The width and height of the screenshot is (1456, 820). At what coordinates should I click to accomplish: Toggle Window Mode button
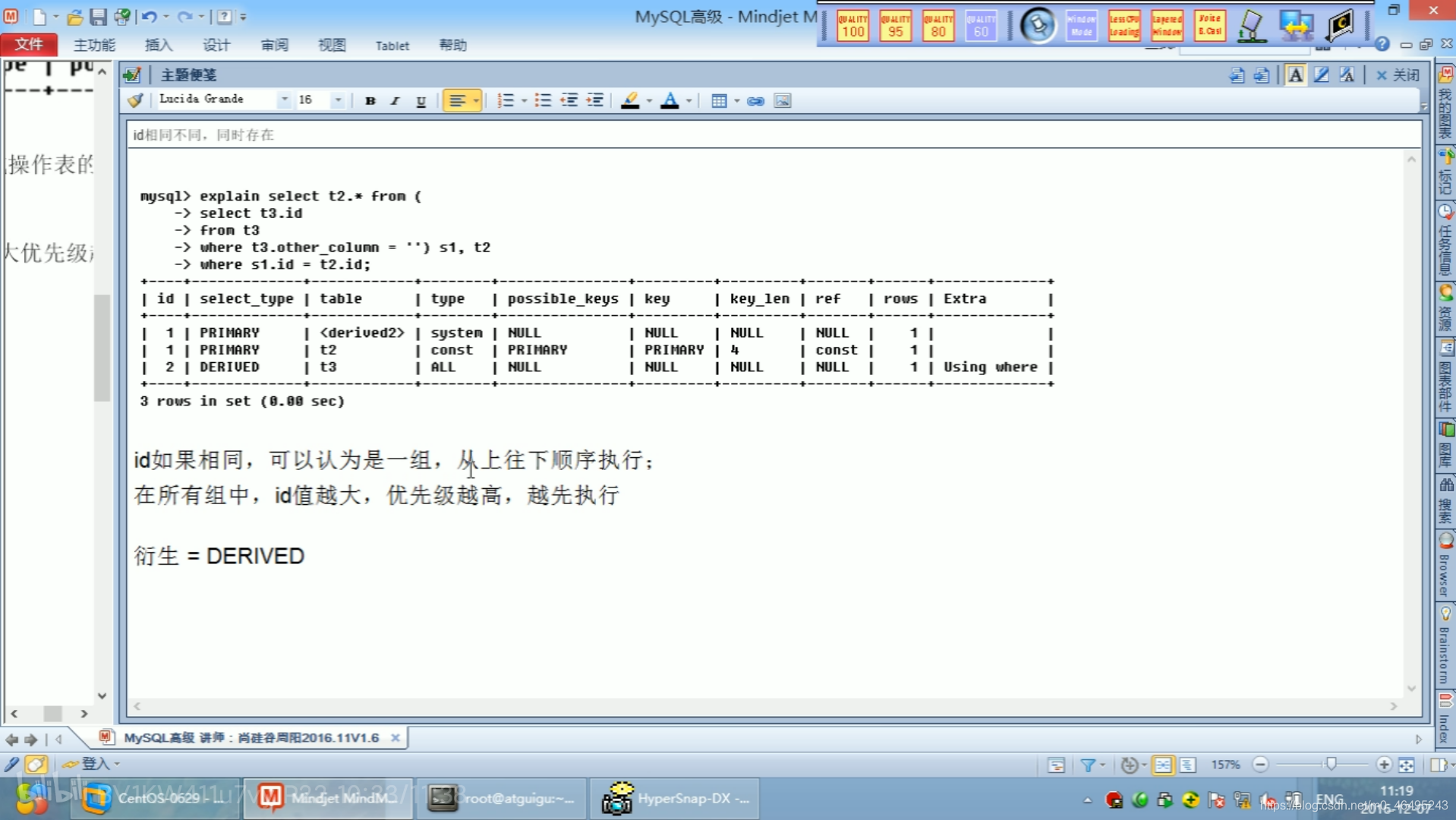point(1081,26)
